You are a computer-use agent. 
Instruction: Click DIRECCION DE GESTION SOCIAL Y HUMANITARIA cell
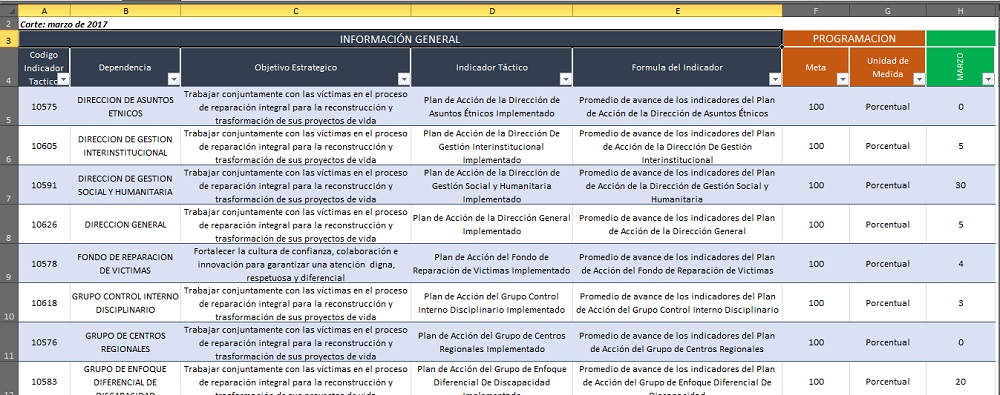pos(126,185)
